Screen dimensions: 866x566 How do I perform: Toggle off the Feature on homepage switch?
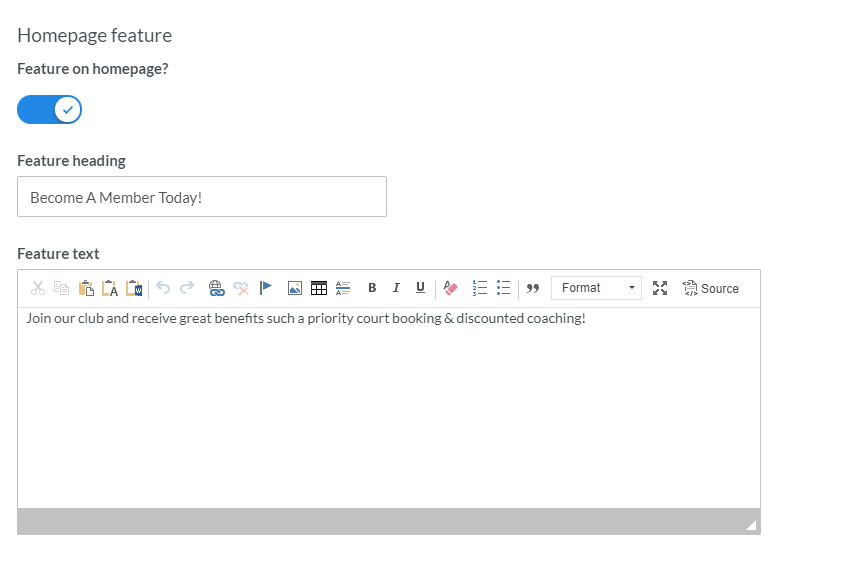tap(49, 110)
